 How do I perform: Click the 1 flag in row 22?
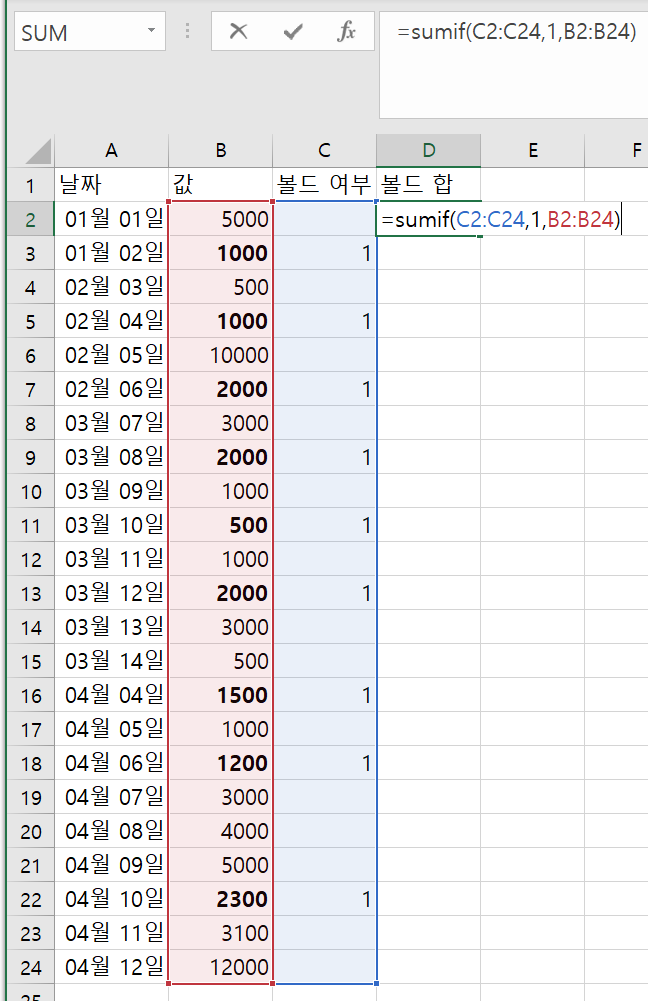[324, 899]
